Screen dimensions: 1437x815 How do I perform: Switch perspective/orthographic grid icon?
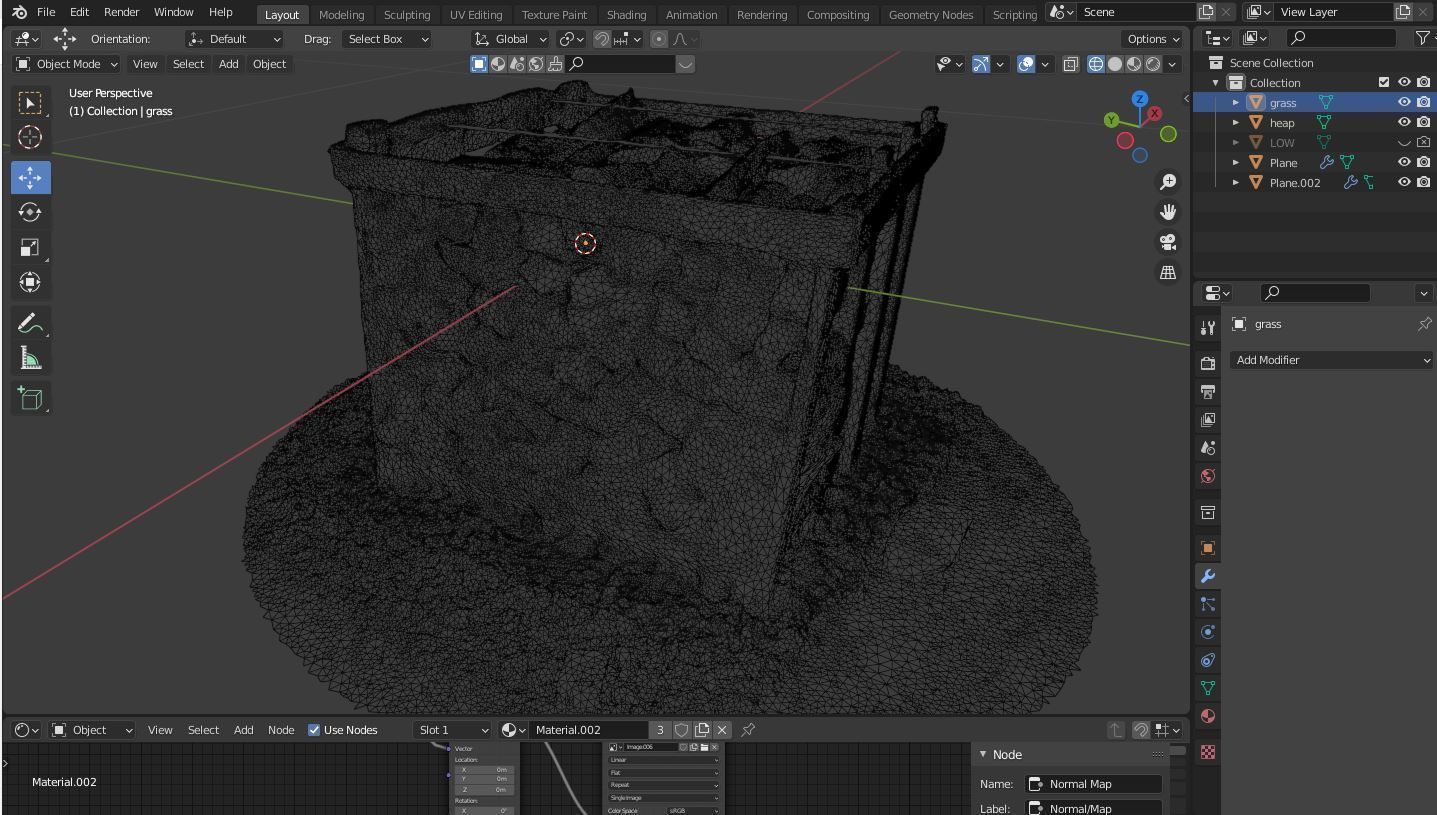click(1168, 272)
